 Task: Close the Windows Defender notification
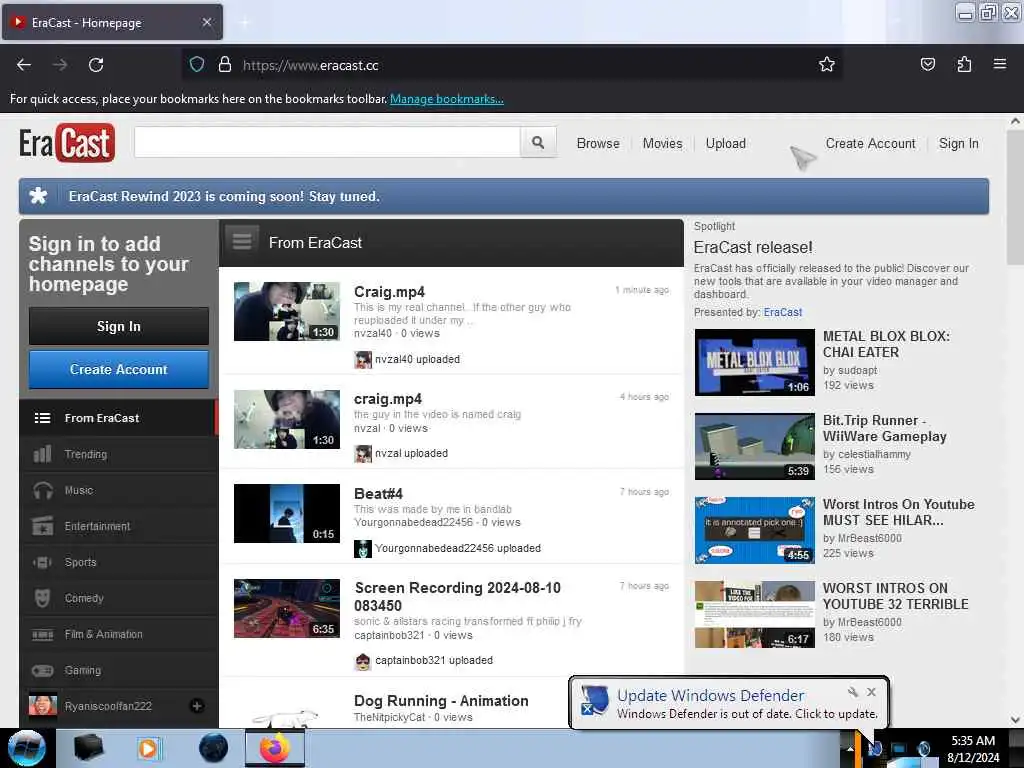[x=871, y=692]
